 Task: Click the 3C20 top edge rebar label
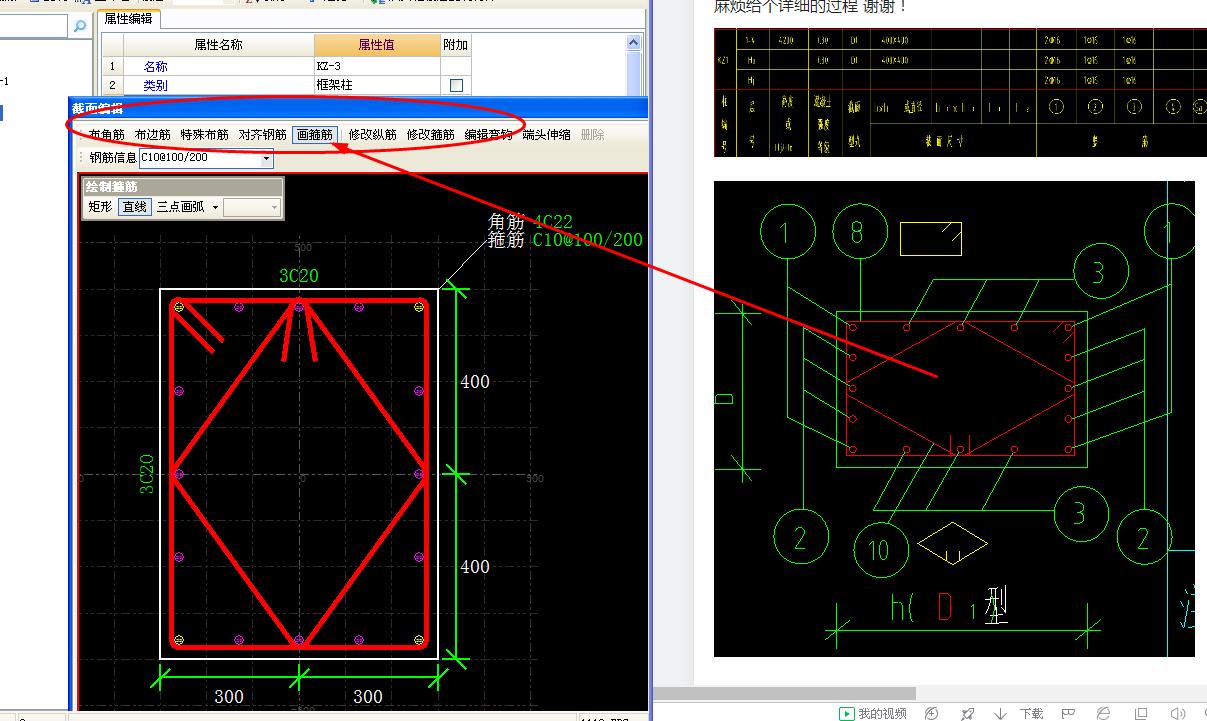coord(298,276)
